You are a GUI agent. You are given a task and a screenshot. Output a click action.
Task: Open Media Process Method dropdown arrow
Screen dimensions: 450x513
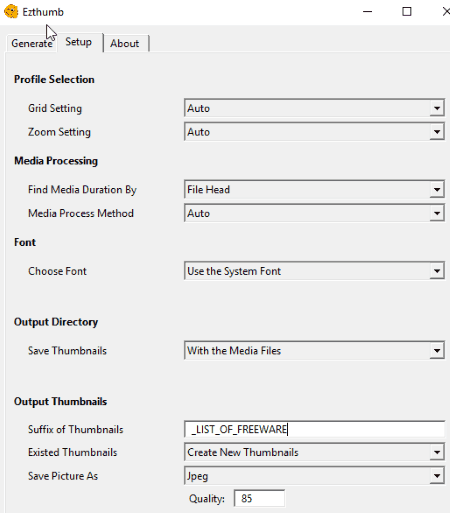(437, 213)
